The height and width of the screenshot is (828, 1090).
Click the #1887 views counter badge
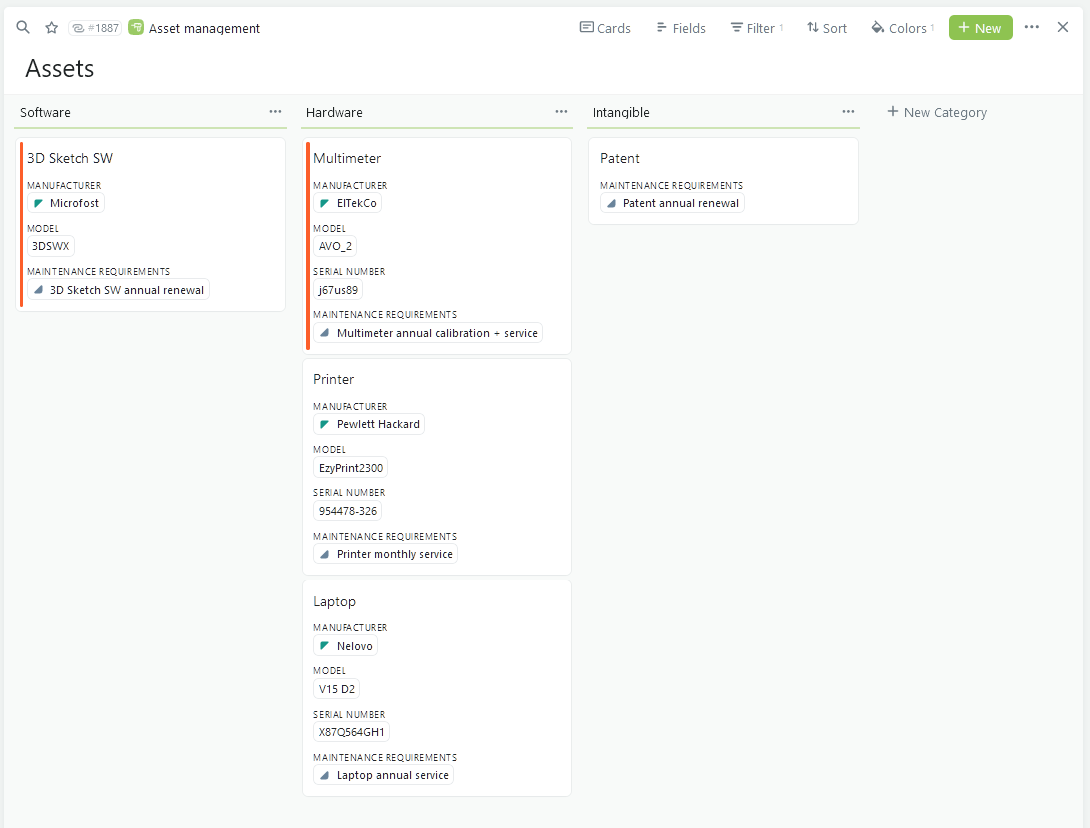pos(95,27)
